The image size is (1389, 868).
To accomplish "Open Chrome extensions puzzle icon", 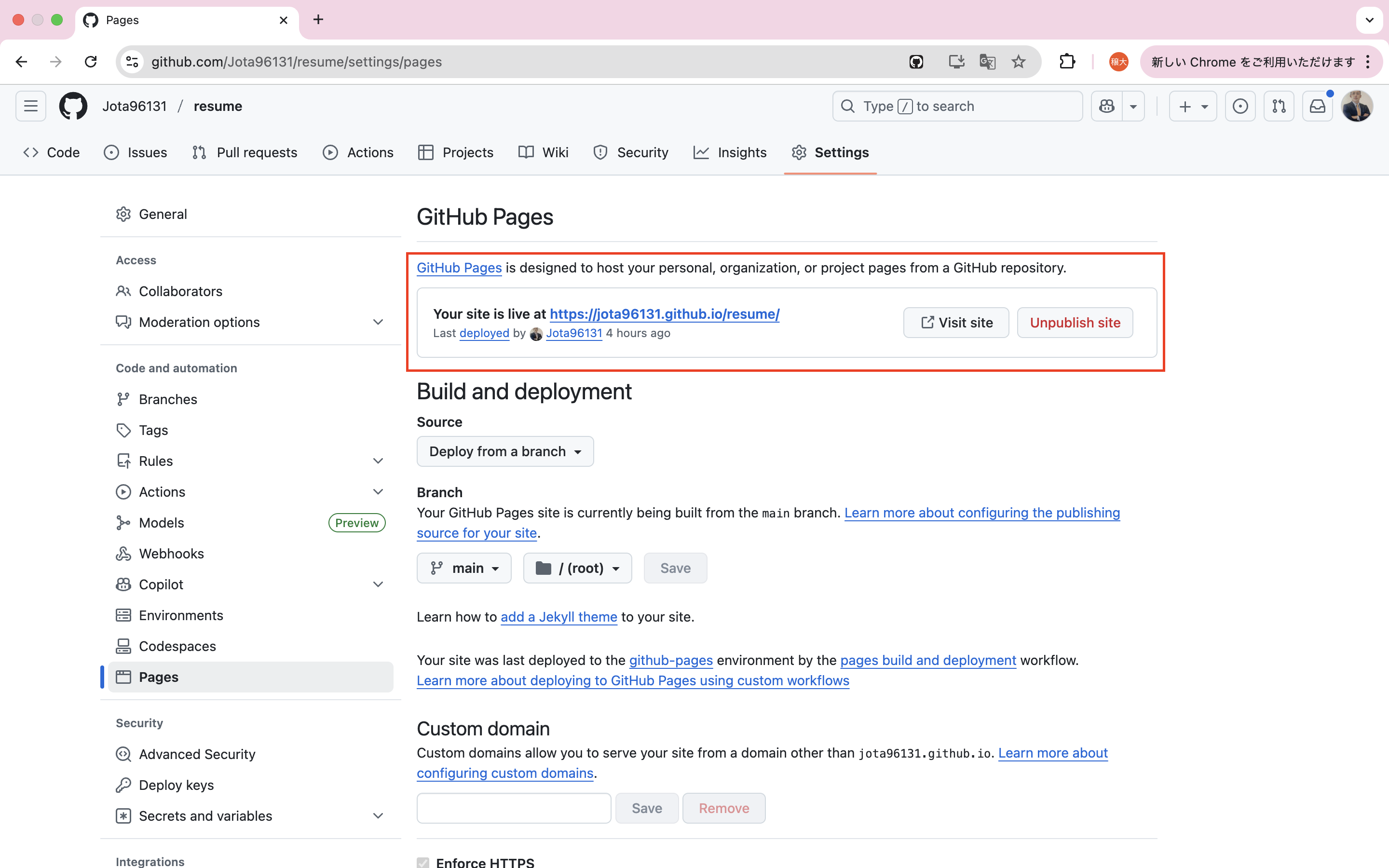I will [1067, 61].
